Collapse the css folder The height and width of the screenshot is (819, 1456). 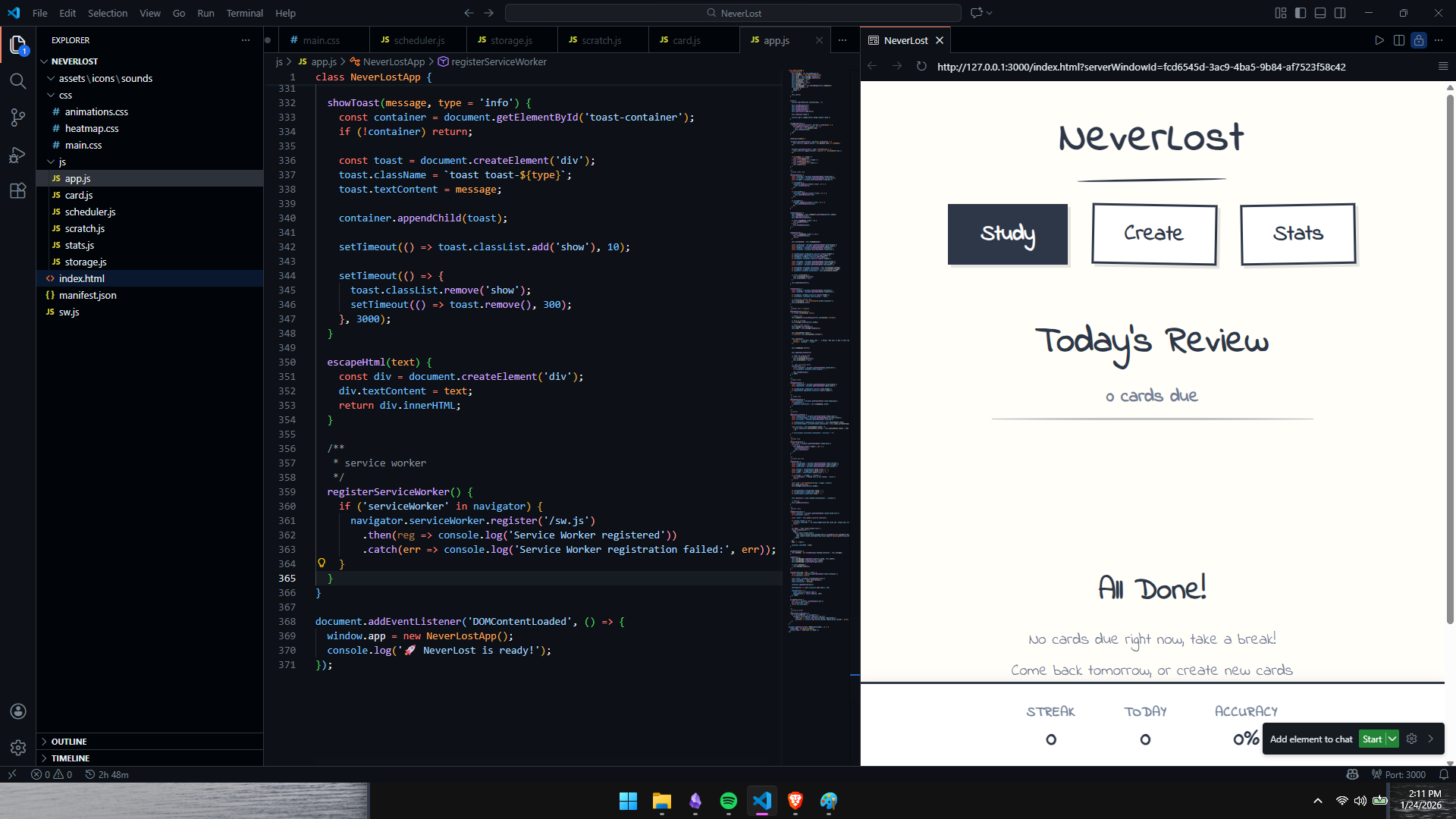click(x=65, y=96)
